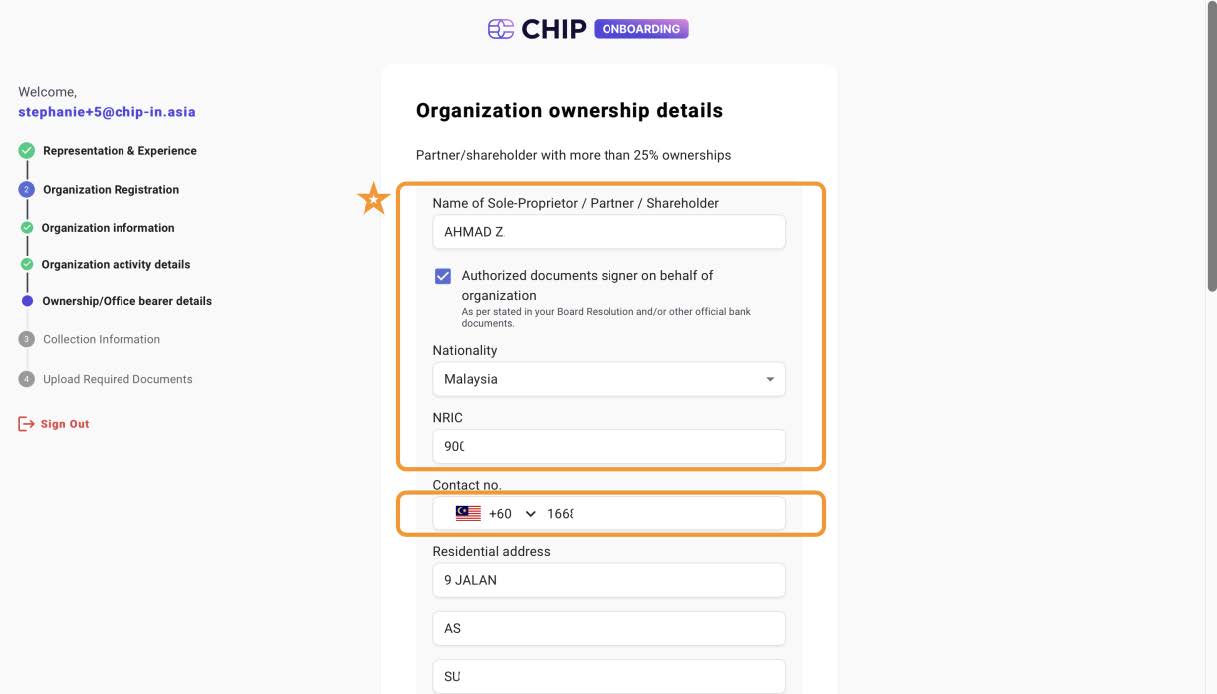Click the ONBOARDING badge button

(x=641, y=29)
